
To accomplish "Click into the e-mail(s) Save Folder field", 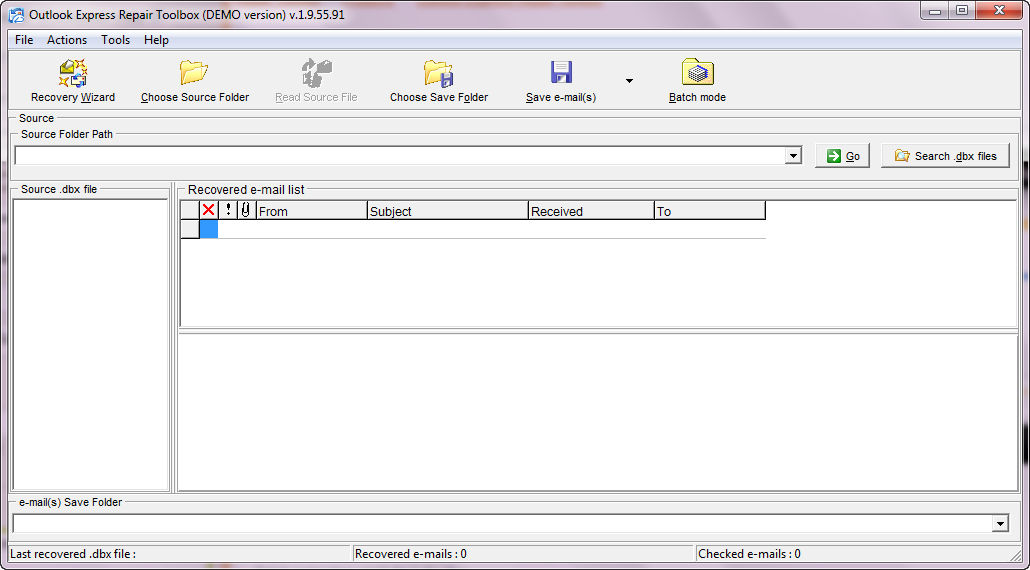I will coord(503,523).
